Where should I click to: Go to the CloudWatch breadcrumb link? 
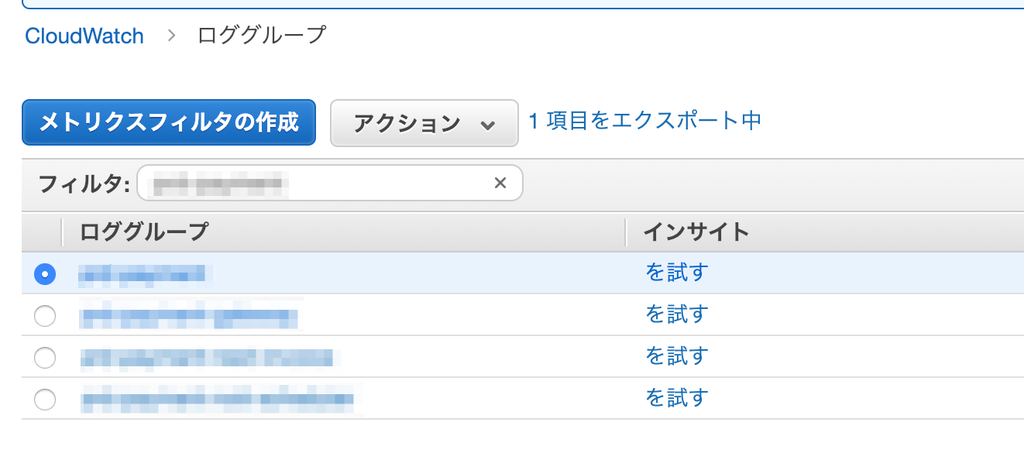84,36
